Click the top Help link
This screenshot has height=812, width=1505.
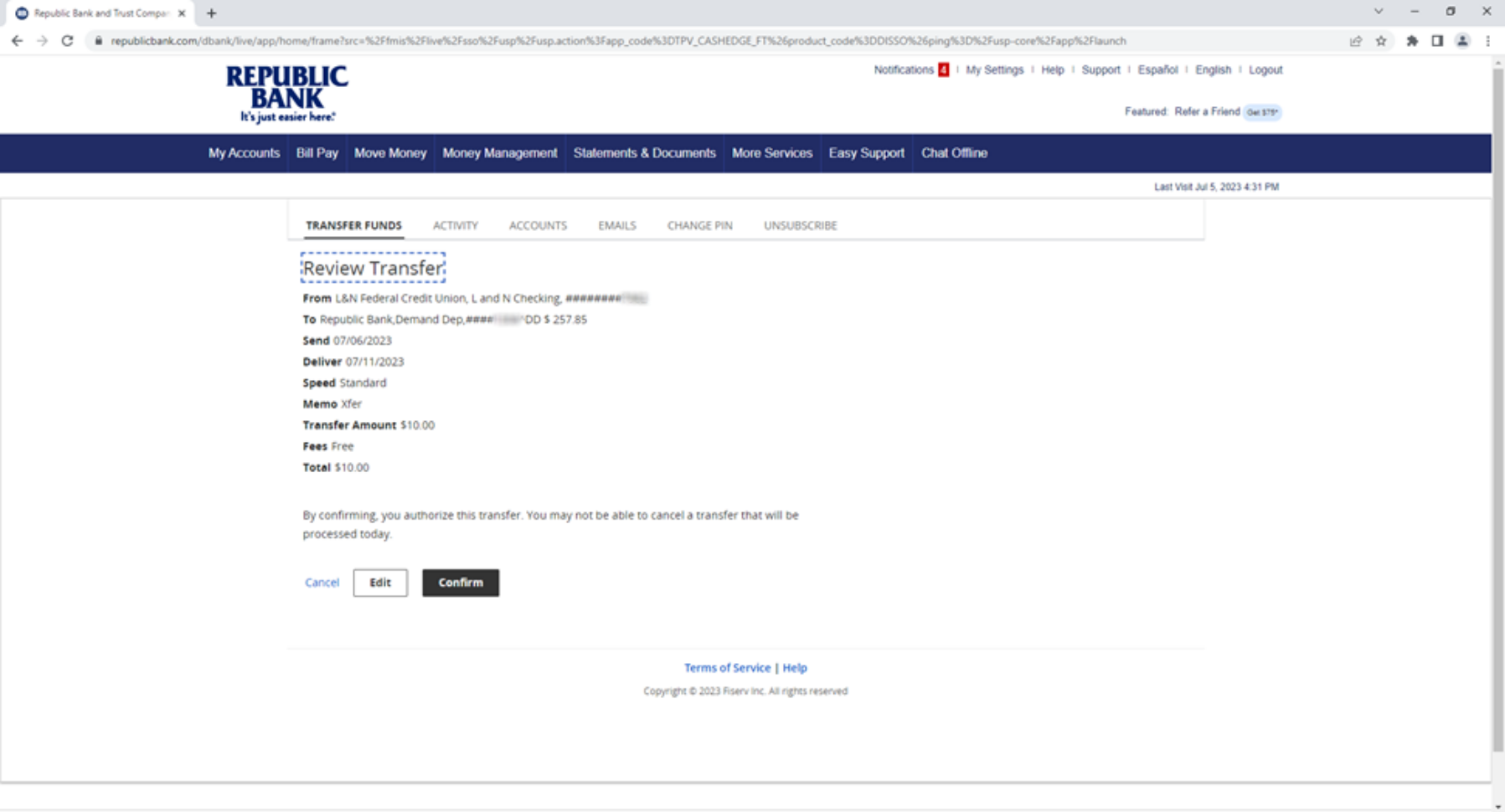click(1053, 69)
